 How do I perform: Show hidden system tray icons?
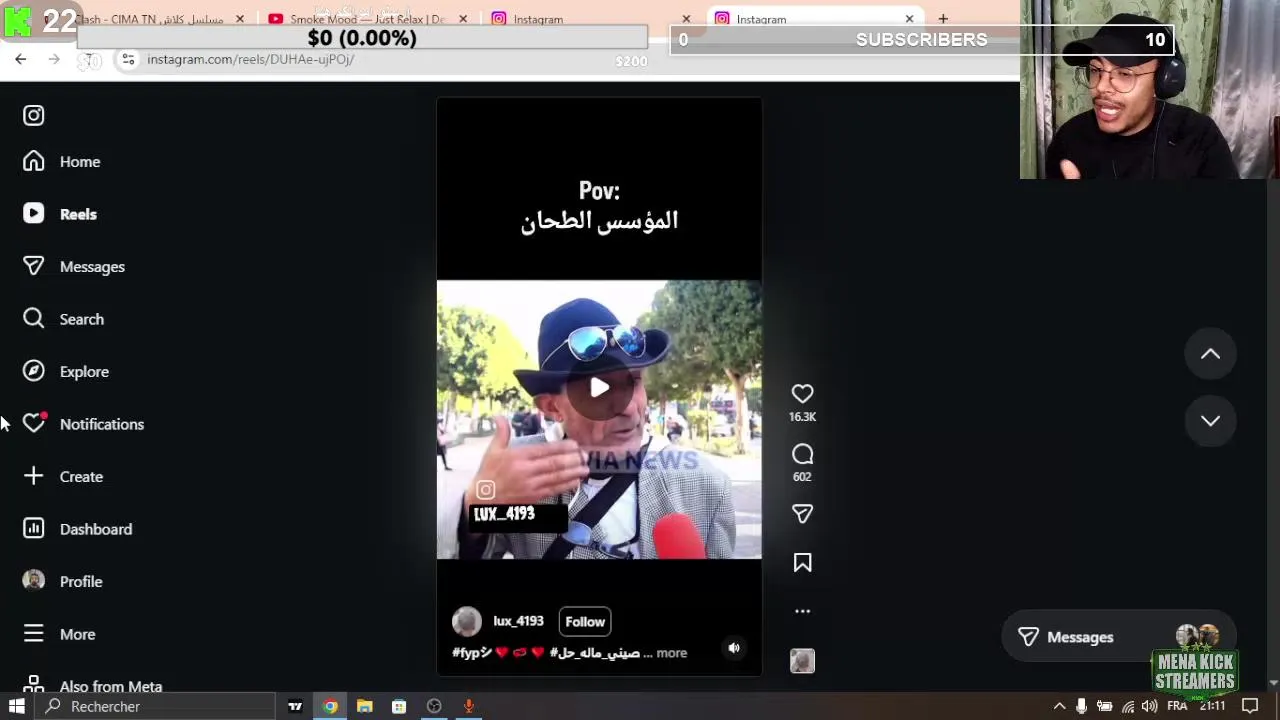coord(1059,706)
